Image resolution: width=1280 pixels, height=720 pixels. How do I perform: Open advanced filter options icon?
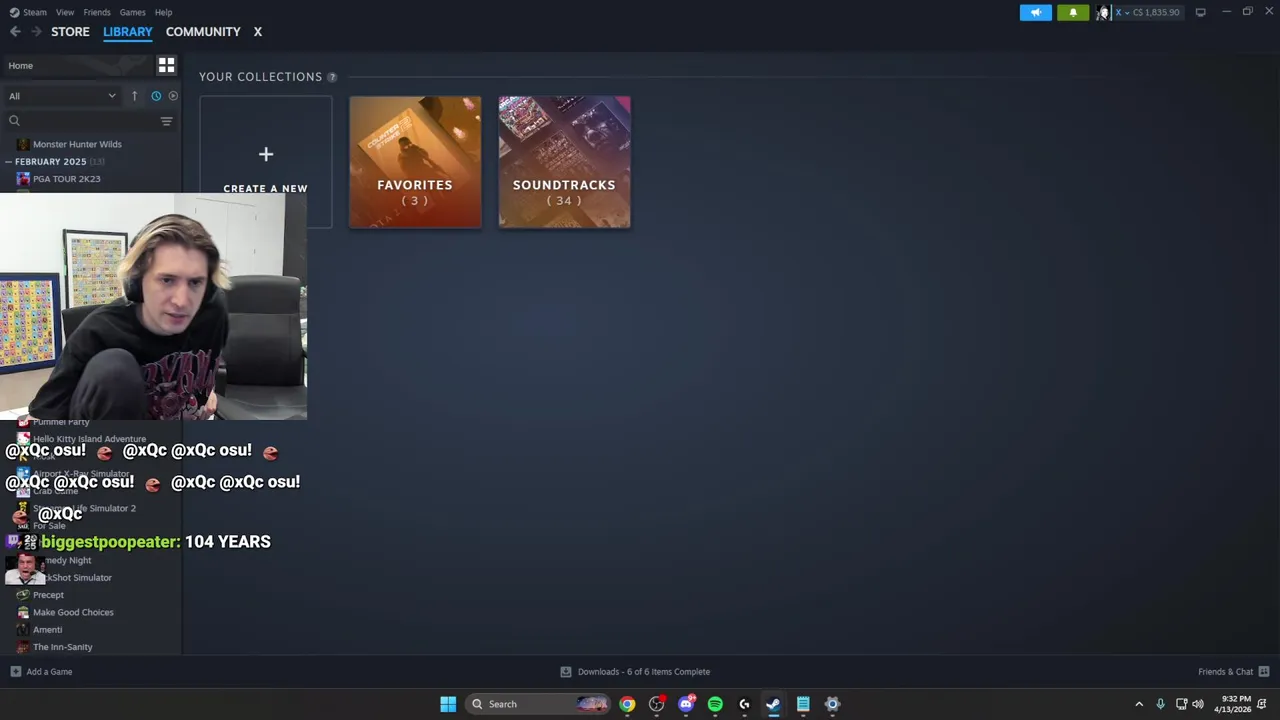[x=167, y=121]
